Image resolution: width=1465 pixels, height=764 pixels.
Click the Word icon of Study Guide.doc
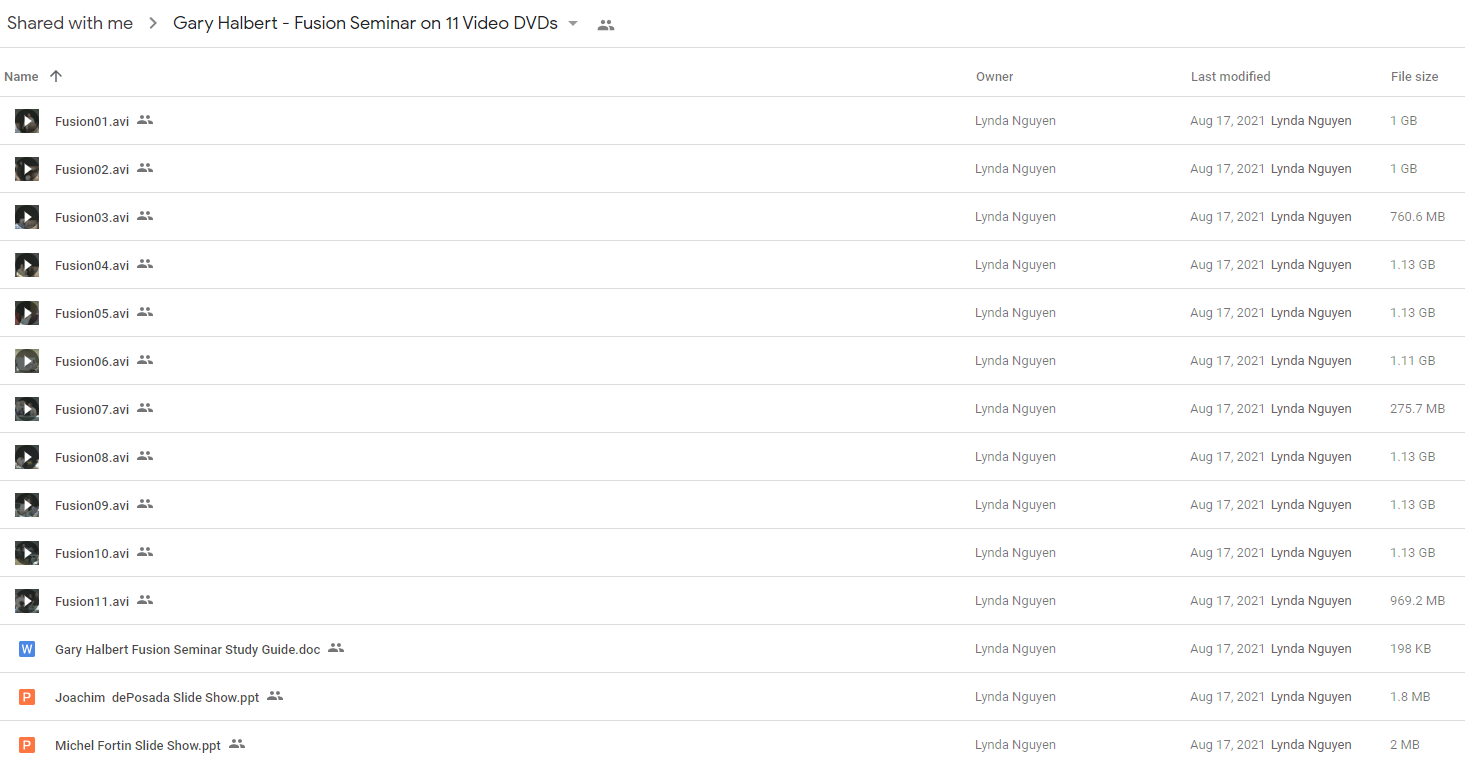coord(27,649)
